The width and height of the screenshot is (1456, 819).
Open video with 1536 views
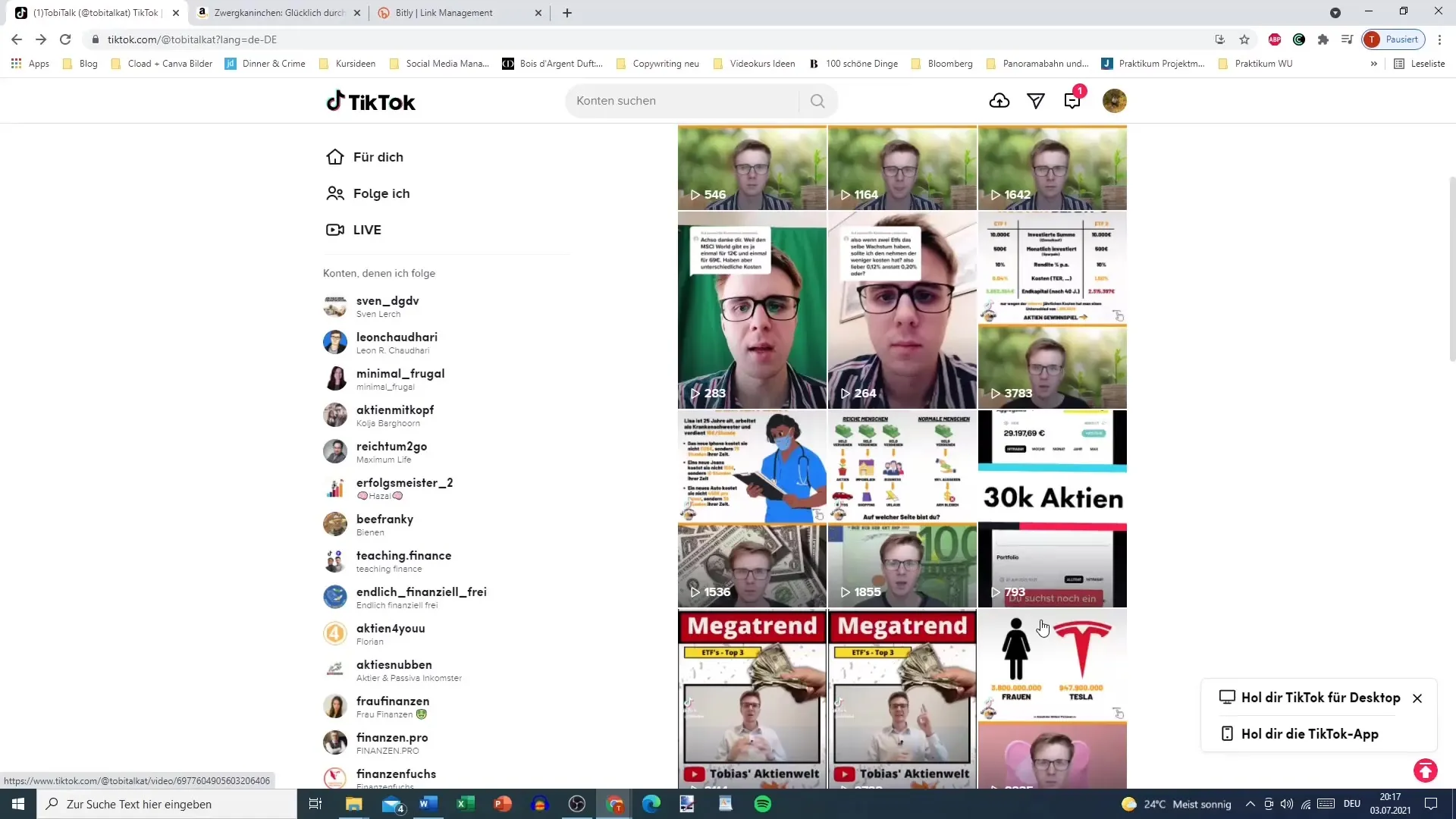752,509
